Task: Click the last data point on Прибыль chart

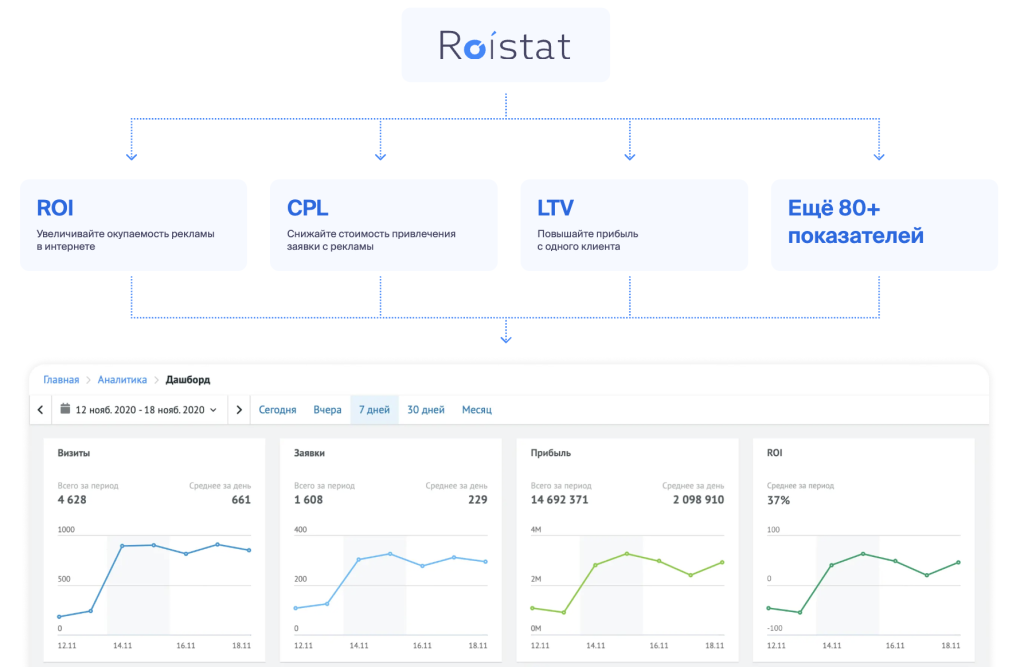Action: coord(722,562)
